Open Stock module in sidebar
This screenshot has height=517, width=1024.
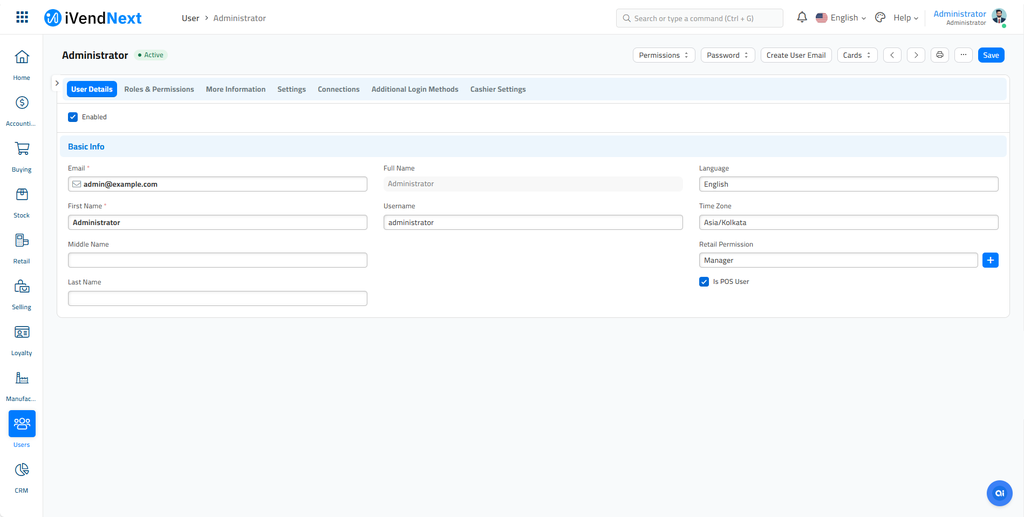click(x=22, y=202)
